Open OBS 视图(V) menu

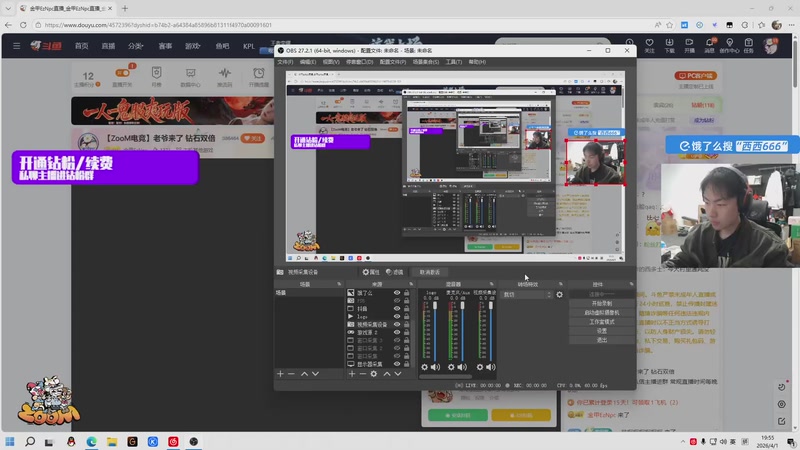pos(331,62)
